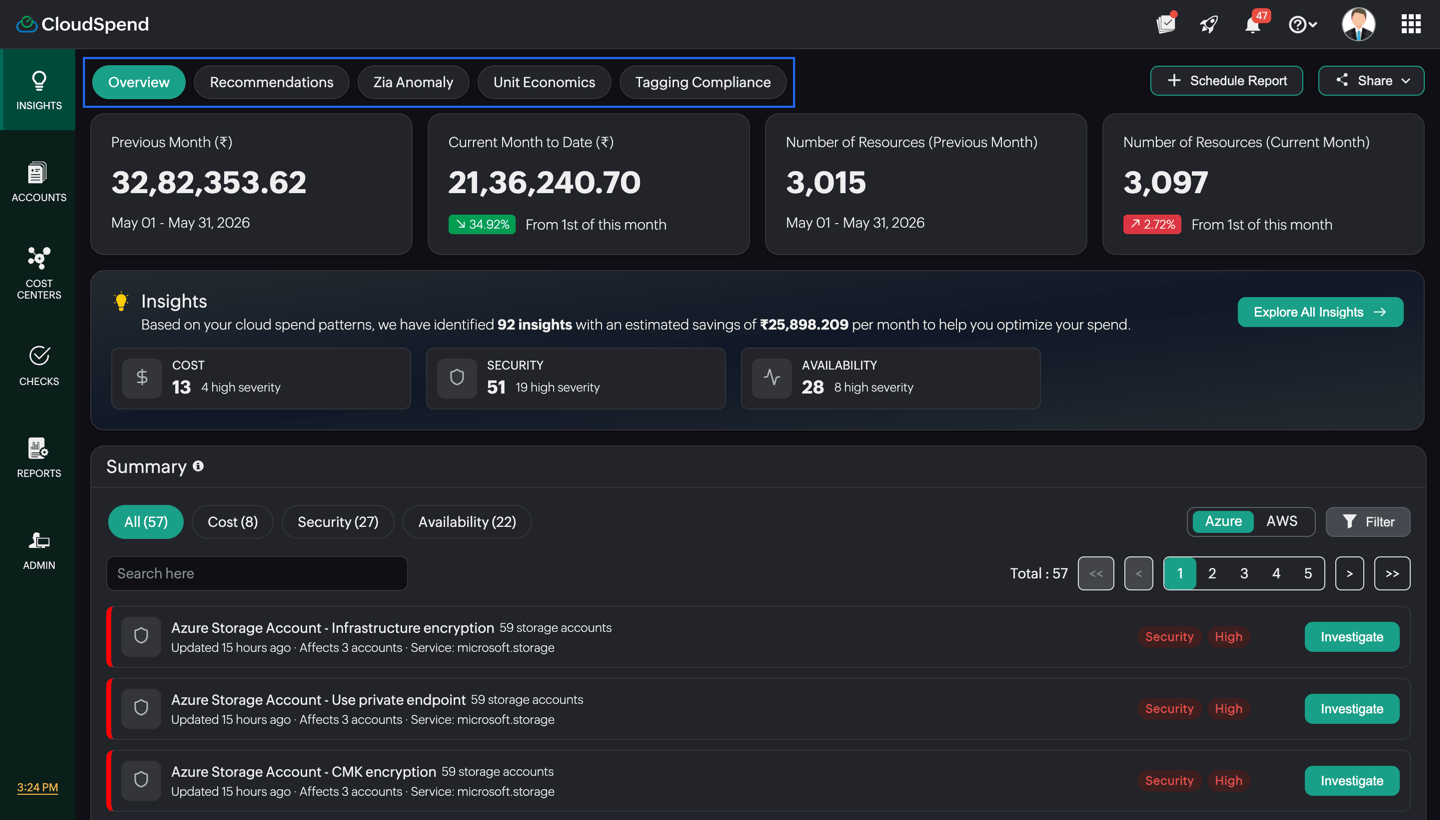Image resolution: width=1440 pixels, height=820 pixels.
Task: Open notifications bell with 47 badge
Action: (x=1253, y=24)
